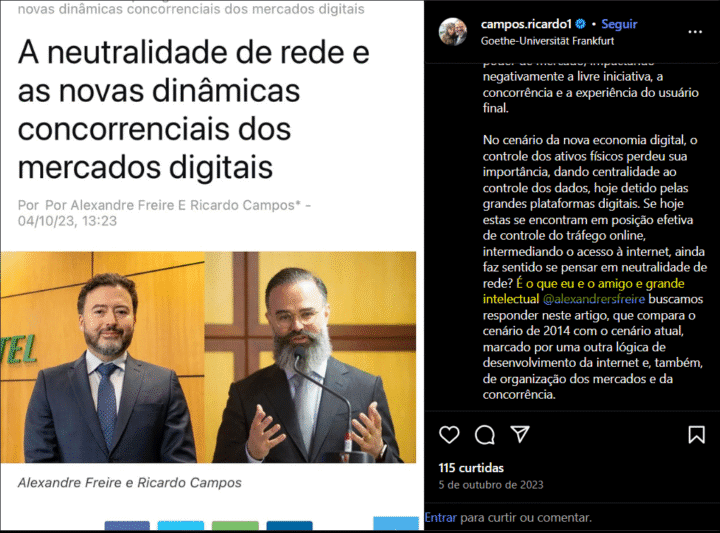
Task: Click the photo of Alexandre Freire in blue tie
Action: [102, 357]
